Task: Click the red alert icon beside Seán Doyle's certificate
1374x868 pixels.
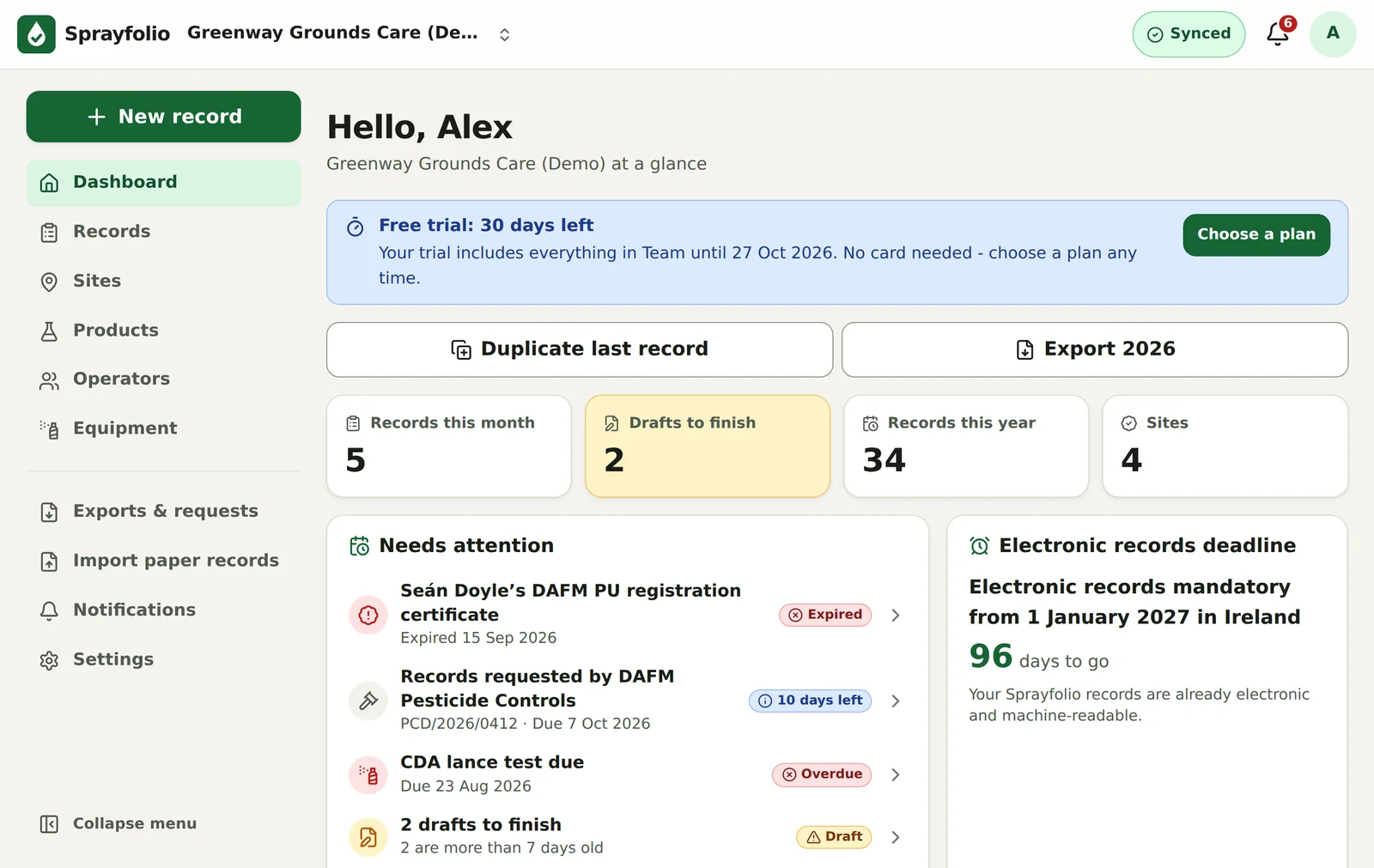Action: click(368, 616)
